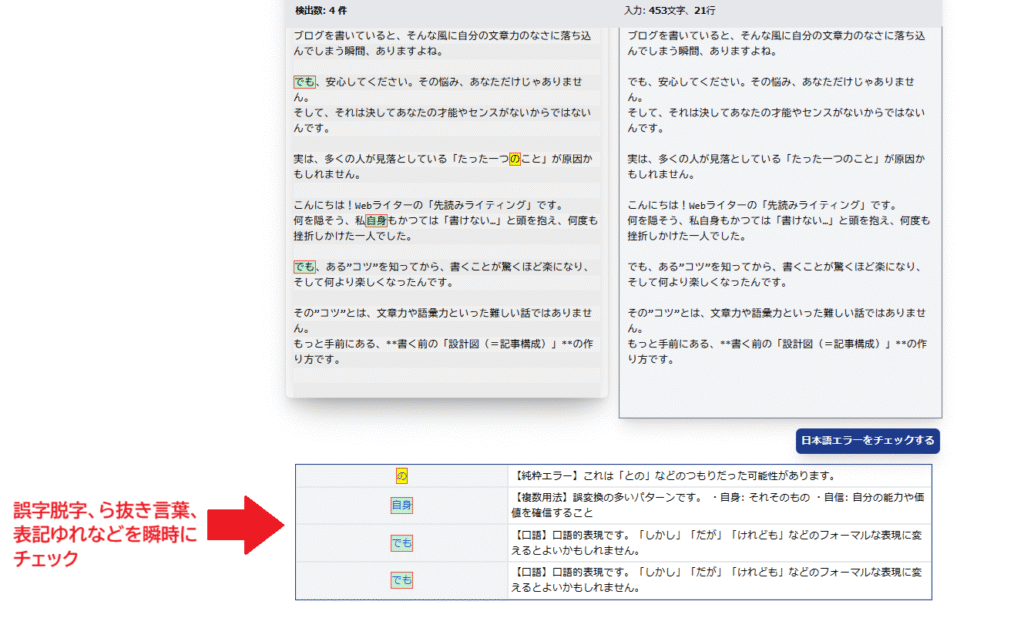Select the 自身 tag in the error table
1024x618 pixels.
[401, 505]
